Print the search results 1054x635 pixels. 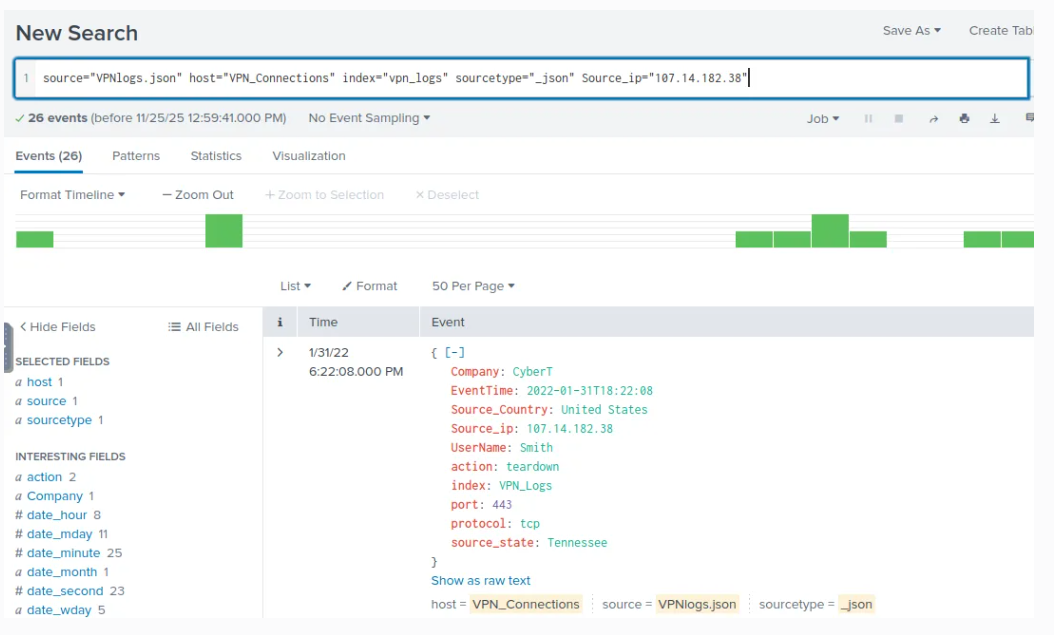tap(965, 118)
